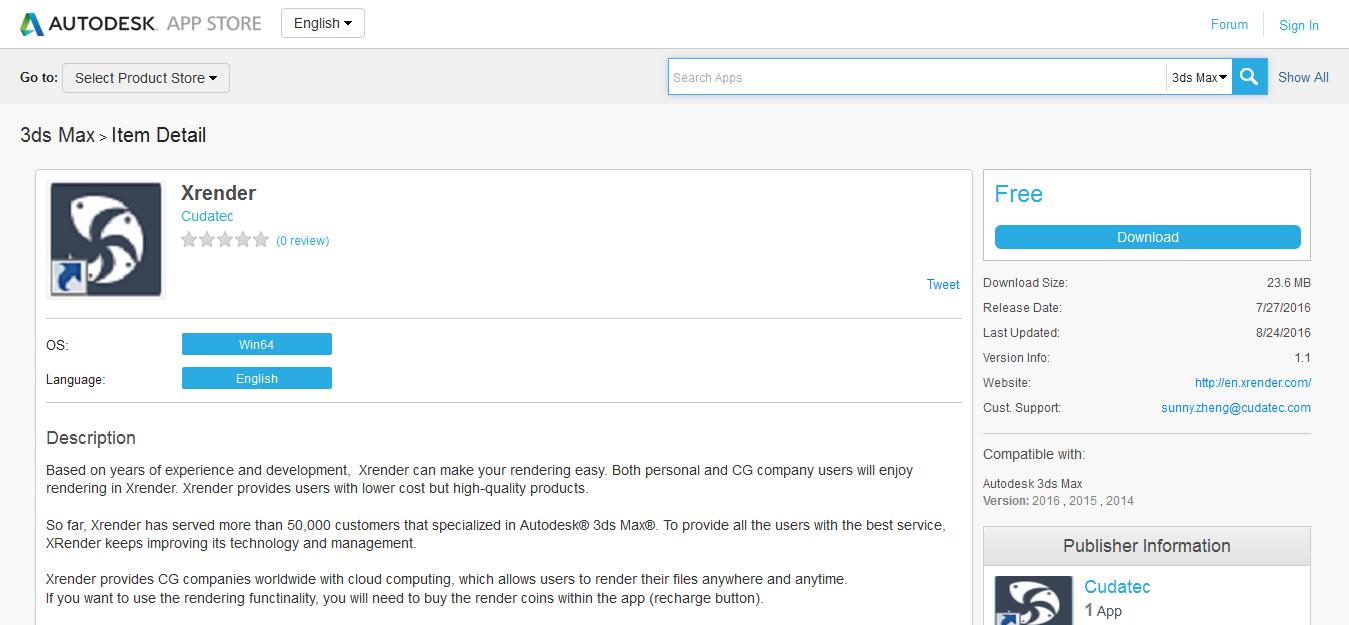The image size is (1349, 625).
Task: Click the last updated date 8/24/2016
Action: pyautogui.click(x=1283, y=333)
